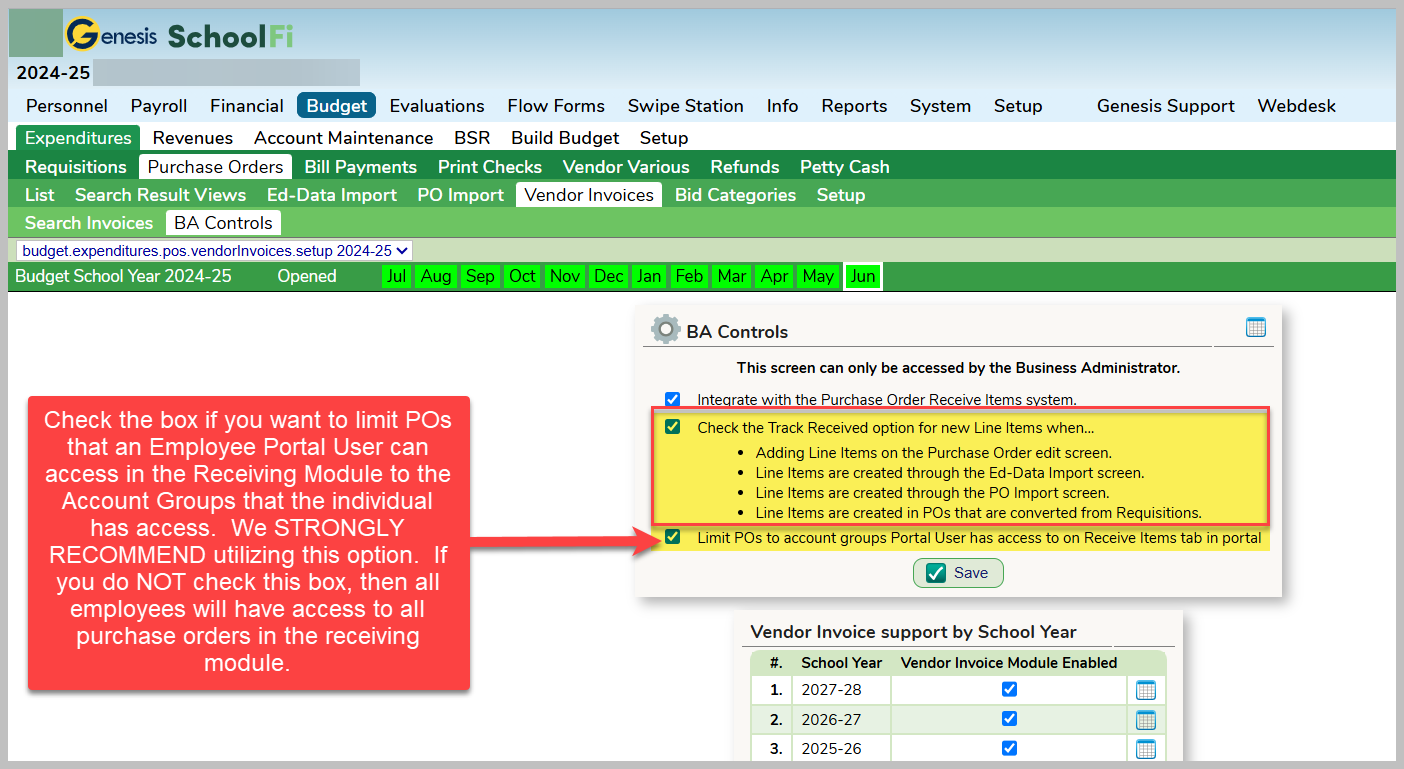
Task: Select the Feb month button
Action: coord(689,276)
